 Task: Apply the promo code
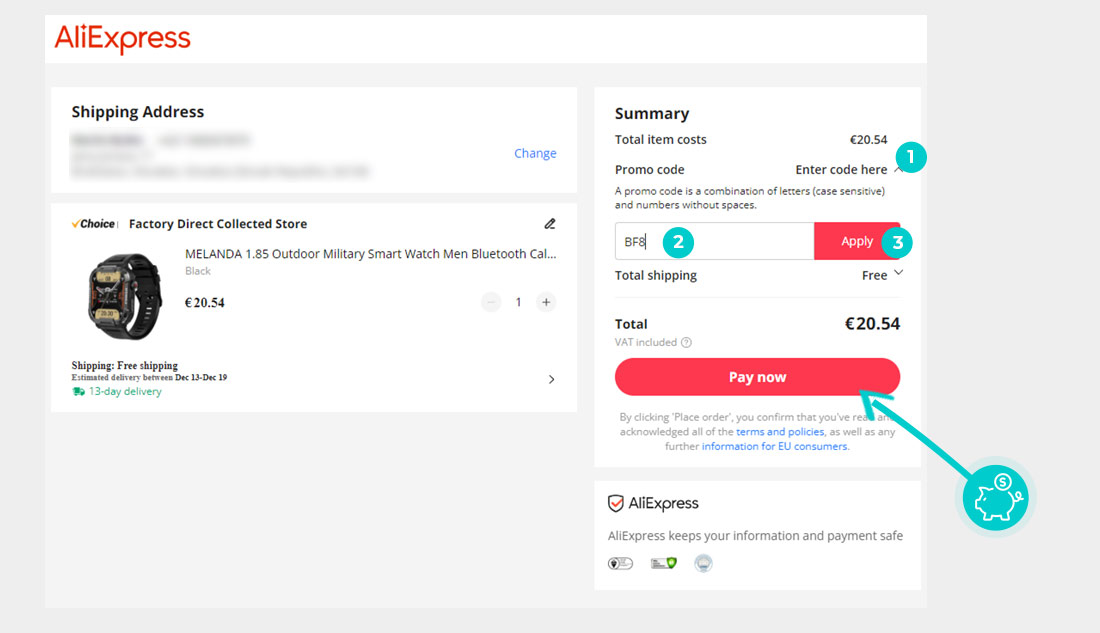(857, 241)
